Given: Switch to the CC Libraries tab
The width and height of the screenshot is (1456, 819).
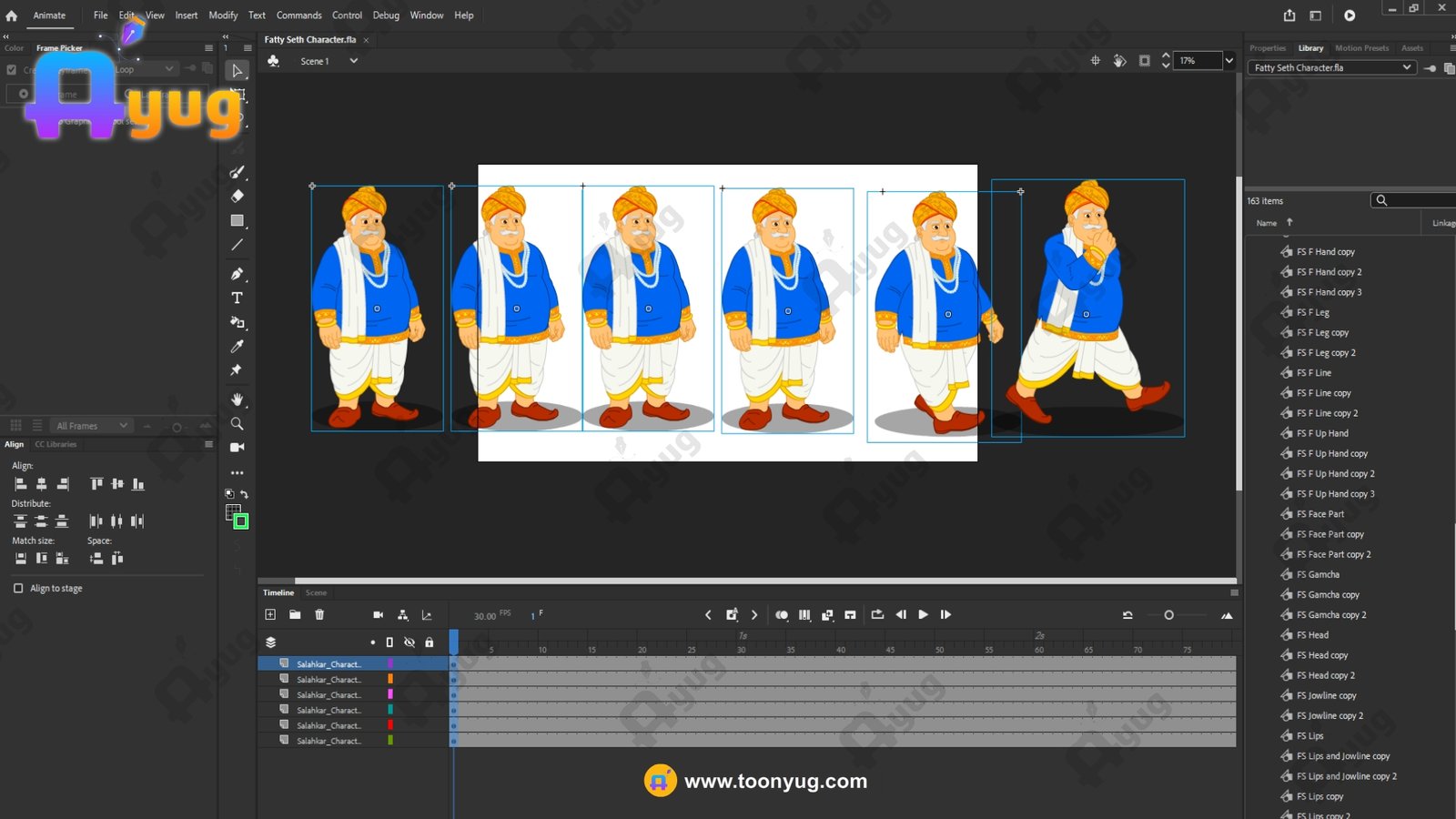Looking at the screenshot, I should [56, 444].
